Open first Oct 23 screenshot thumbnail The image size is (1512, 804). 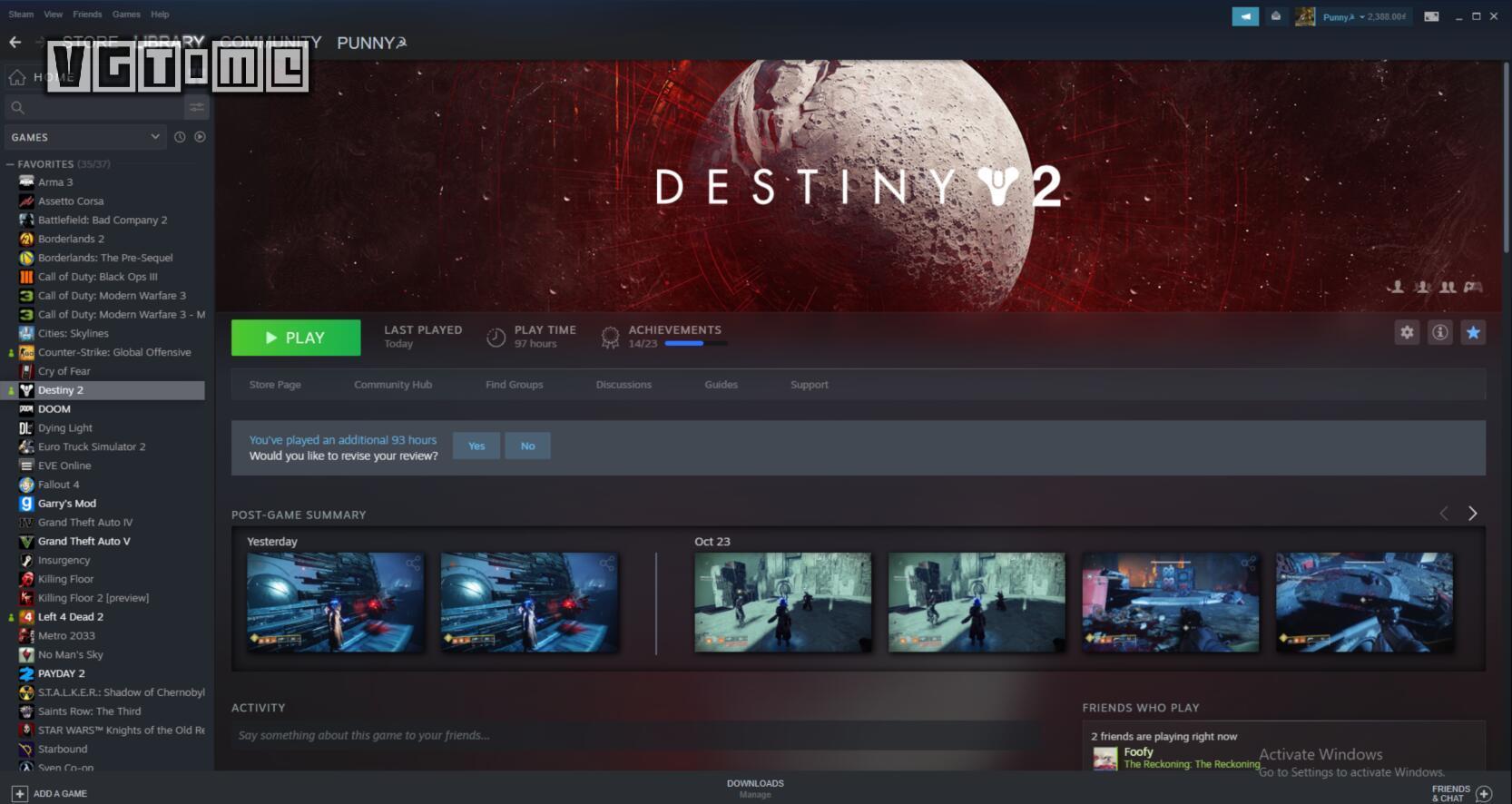[x=782, y=603]
